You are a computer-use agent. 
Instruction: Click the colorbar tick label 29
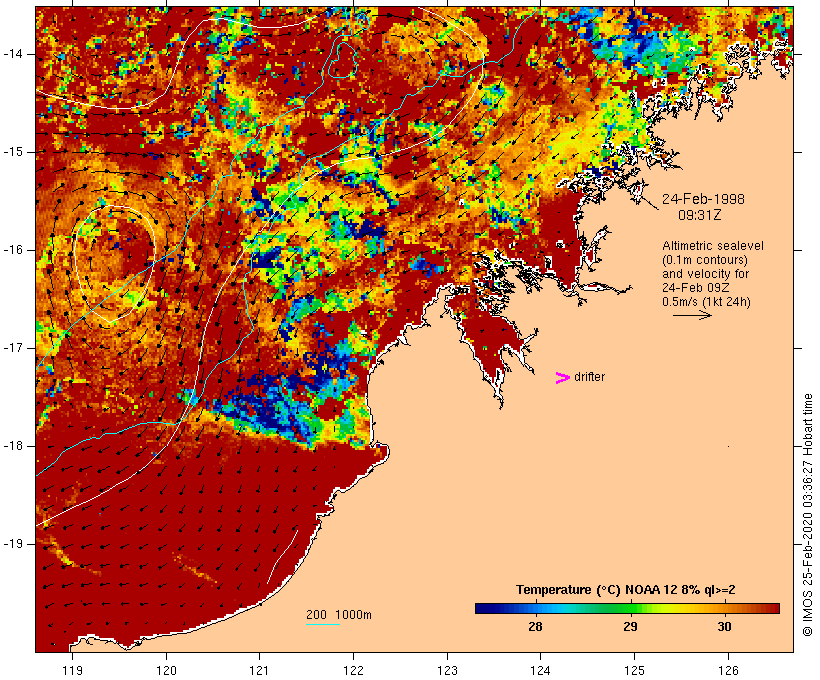point(630,626)
